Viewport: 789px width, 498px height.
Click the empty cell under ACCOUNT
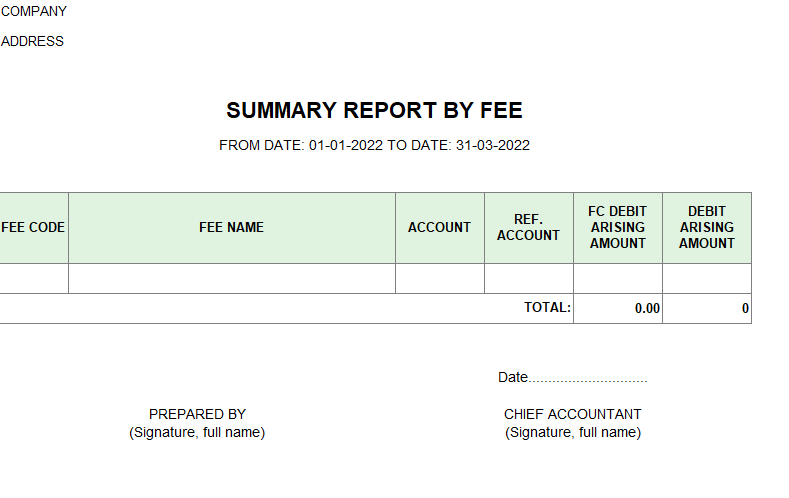point(439,278)
